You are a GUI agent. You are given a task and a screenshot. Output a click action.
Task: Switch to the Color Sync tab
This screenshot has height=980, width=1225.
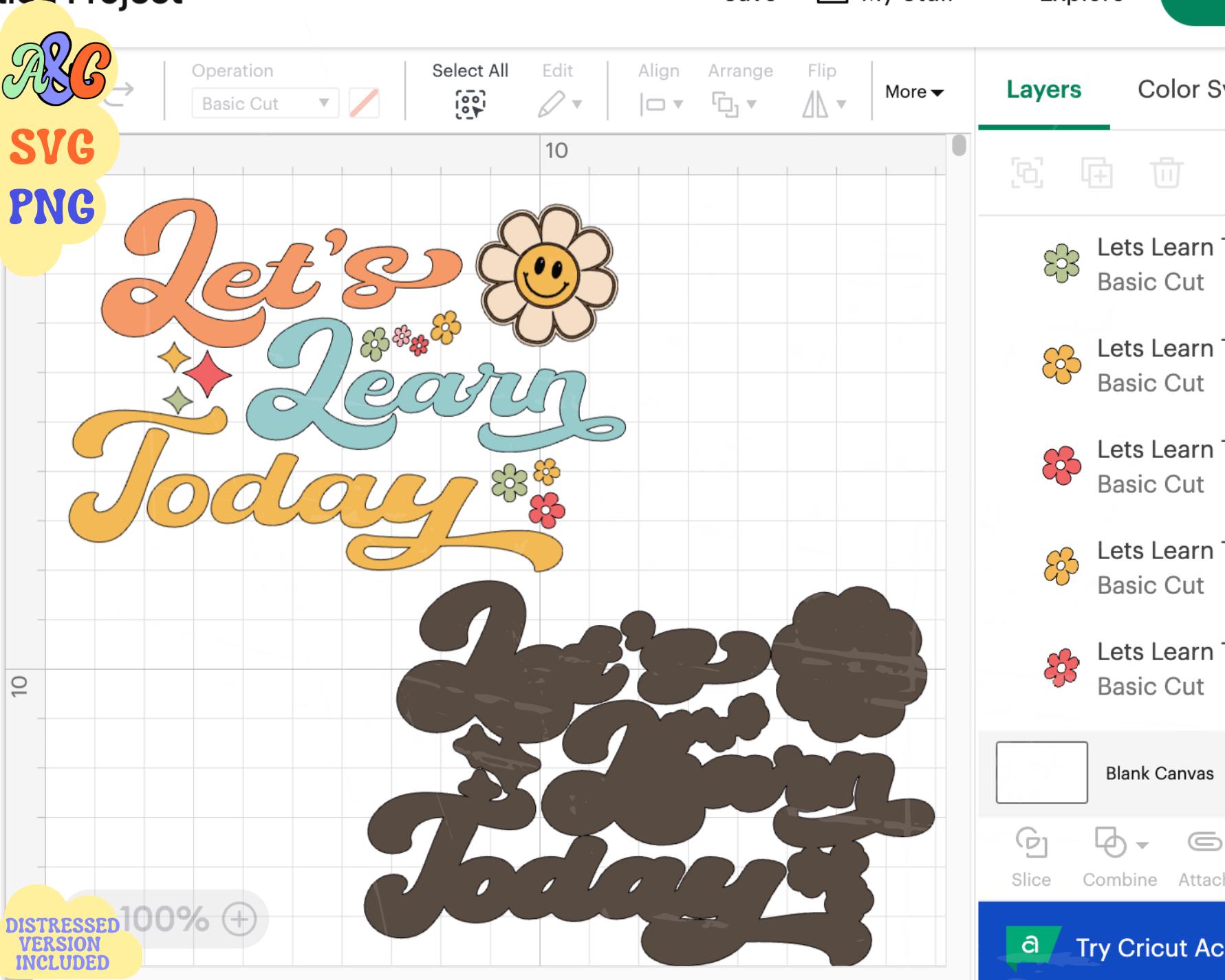pyautogui.click(x=1180, y=89)
